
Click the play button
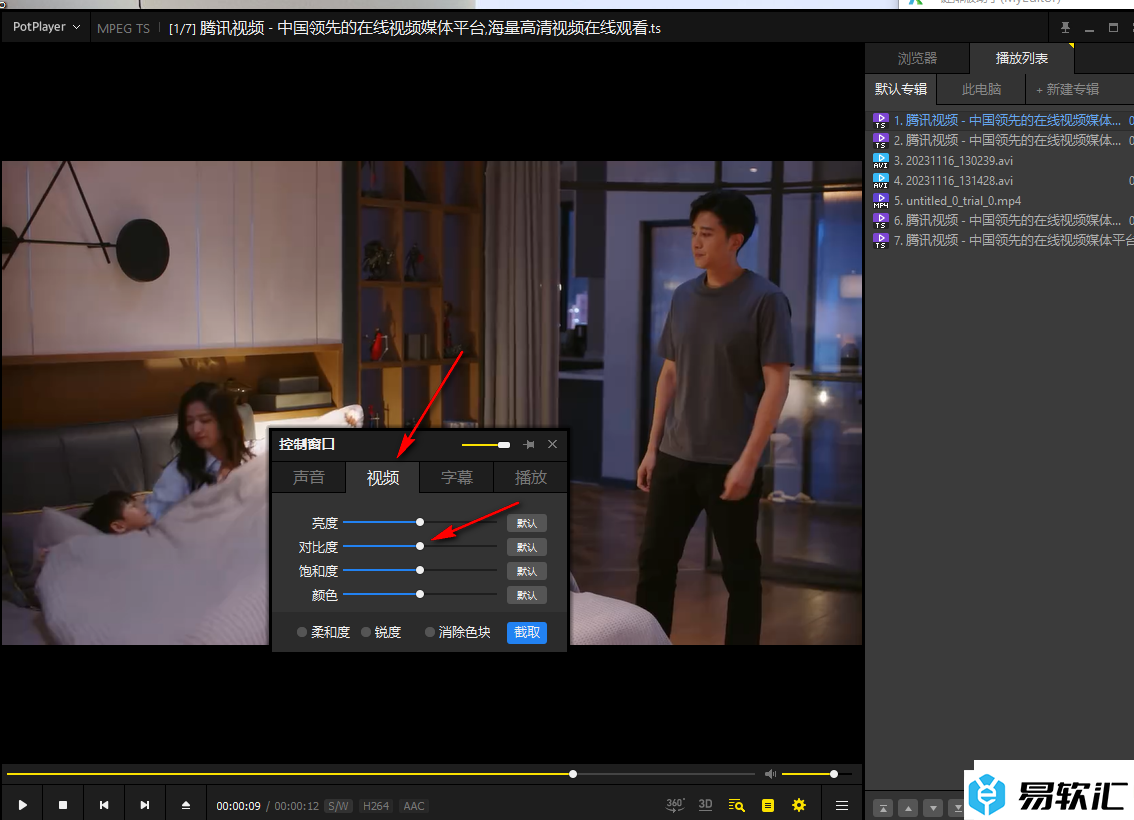[22, 805]
